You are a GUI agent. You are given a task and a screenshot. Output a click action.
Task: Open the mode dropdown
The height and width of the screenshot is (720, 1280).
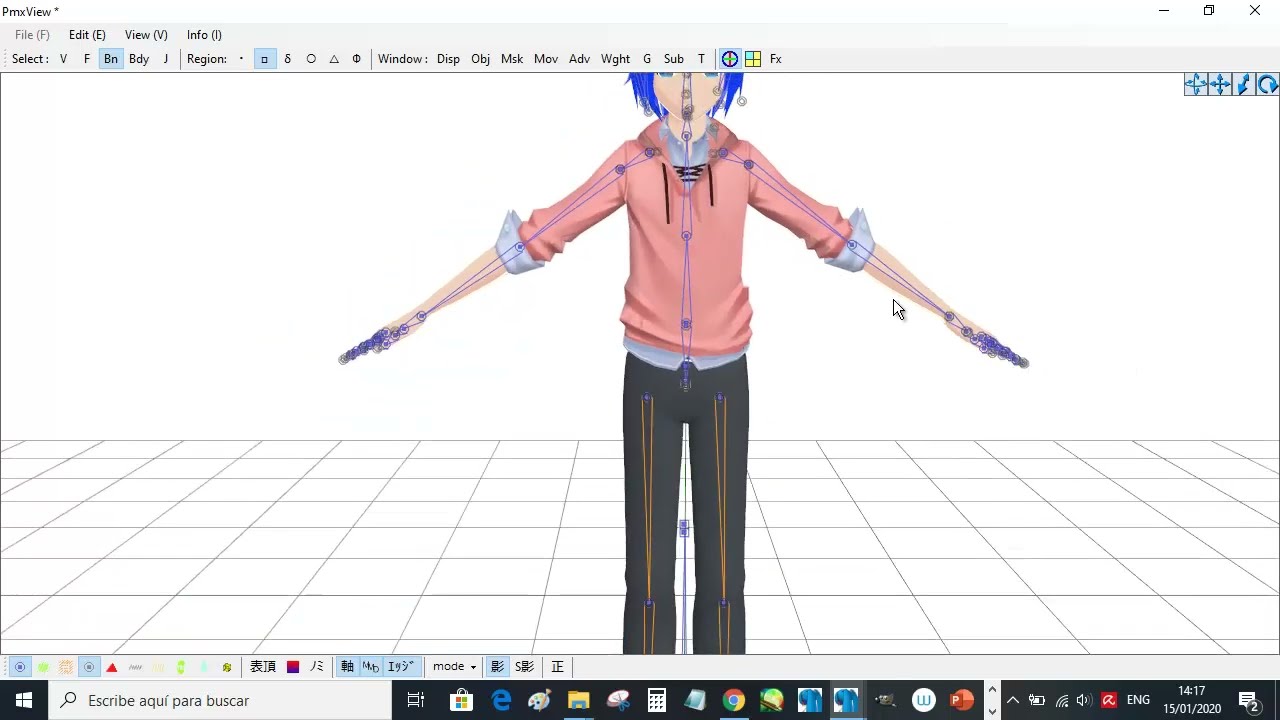pos(454,667)
